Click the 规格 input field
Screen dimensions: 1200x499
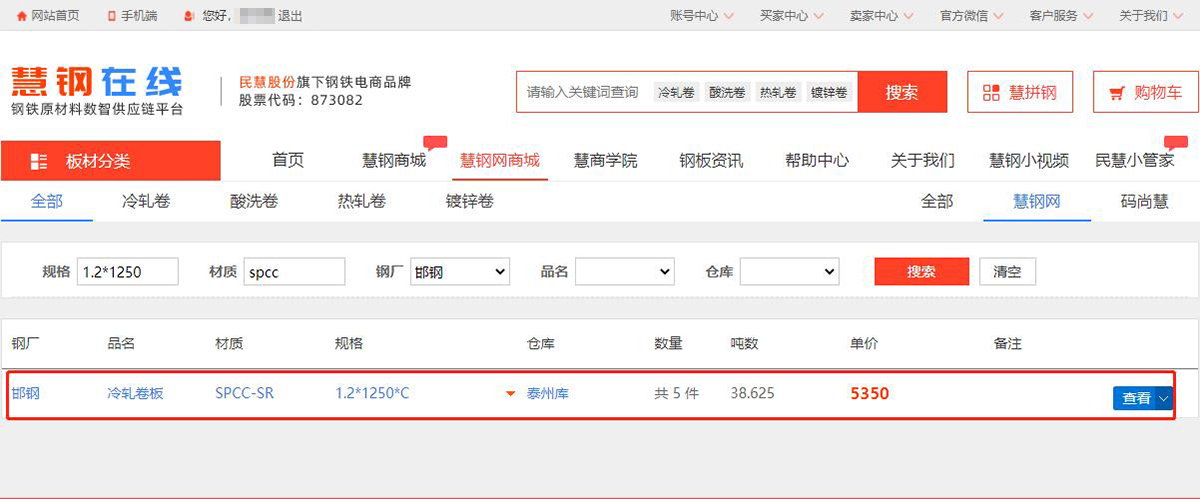127,272
